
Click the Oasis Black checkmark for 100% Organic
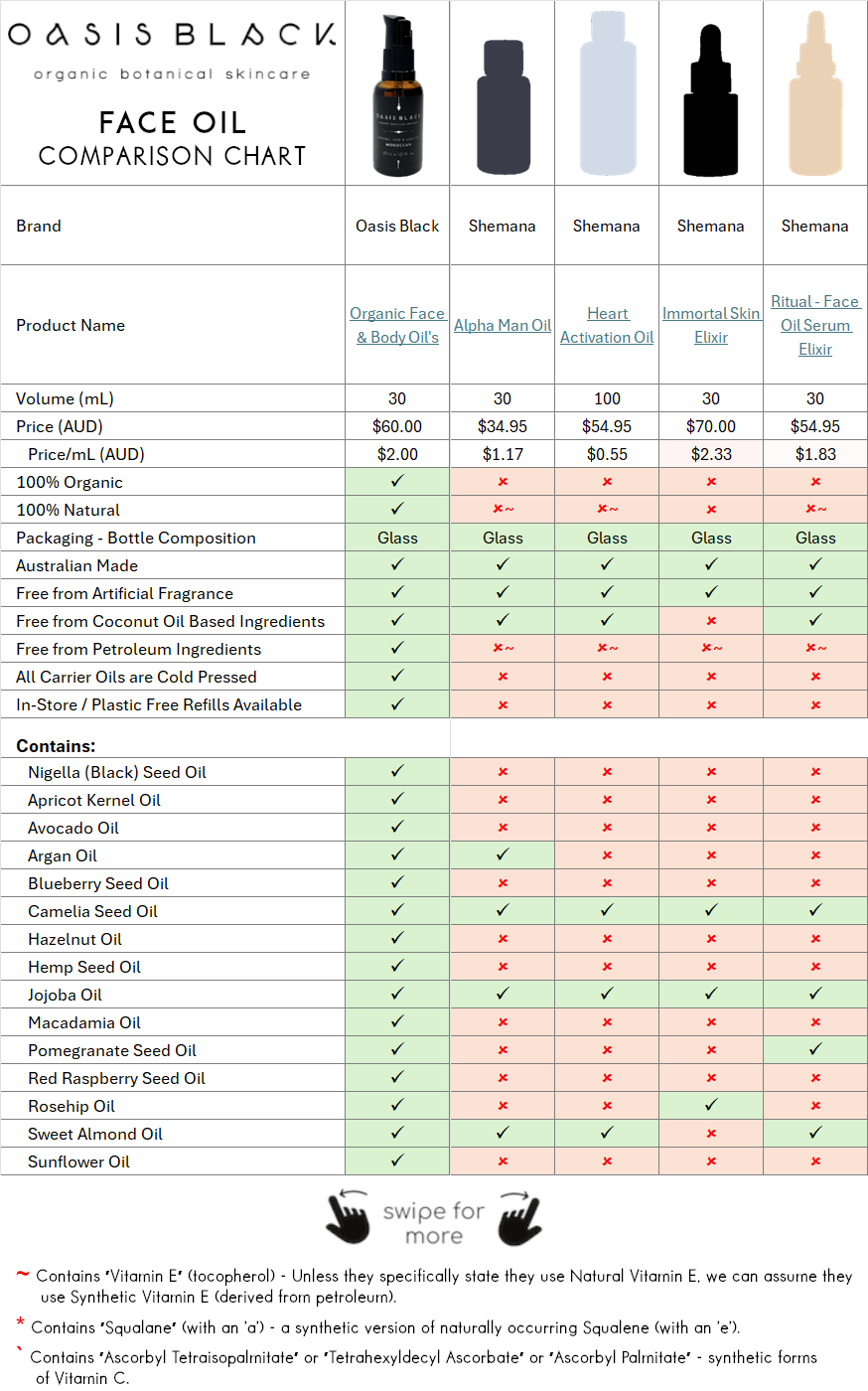397,481
